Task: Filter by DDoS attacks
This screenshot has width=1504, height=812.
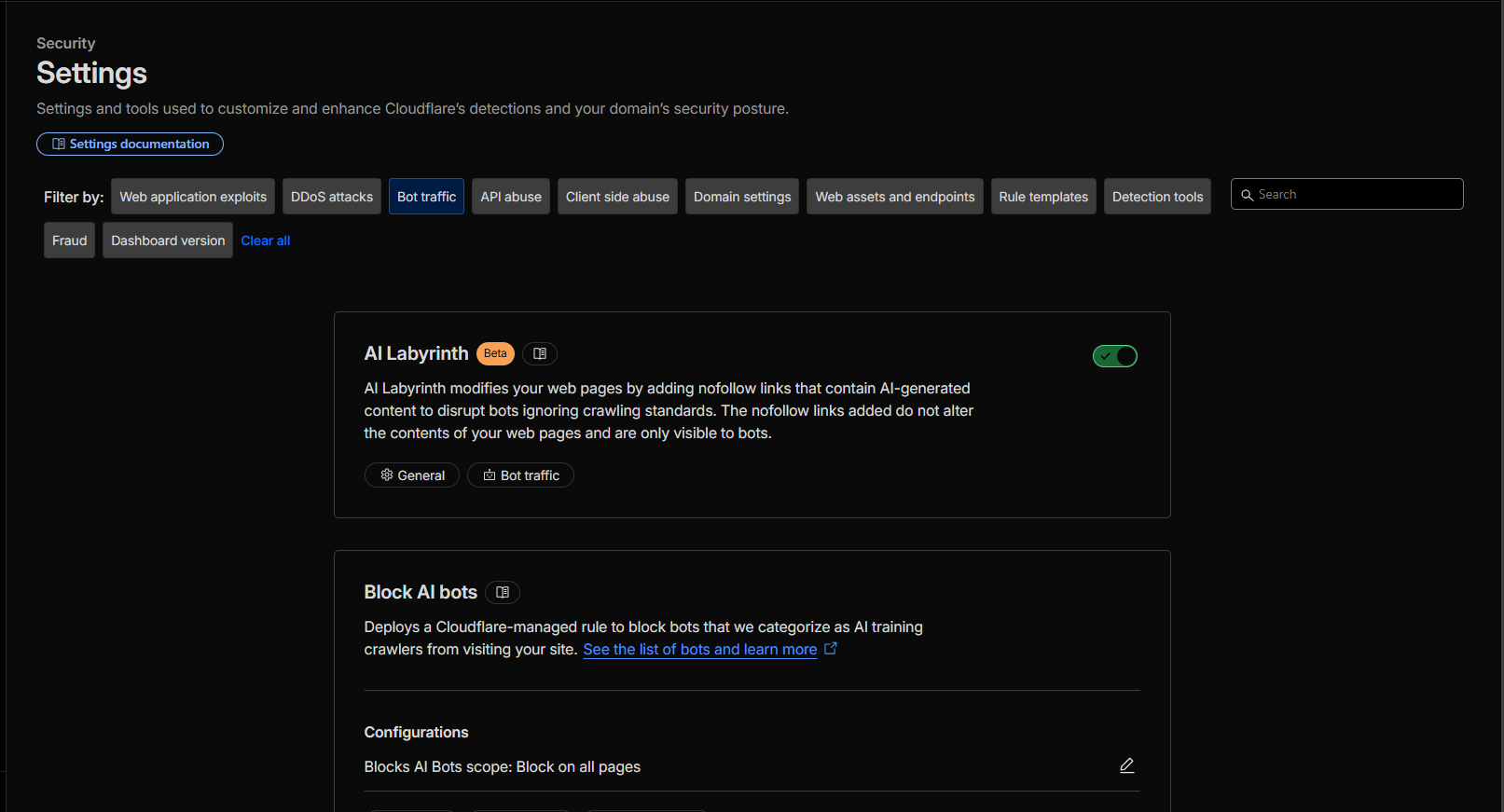Action: click(x=332, y=197)
